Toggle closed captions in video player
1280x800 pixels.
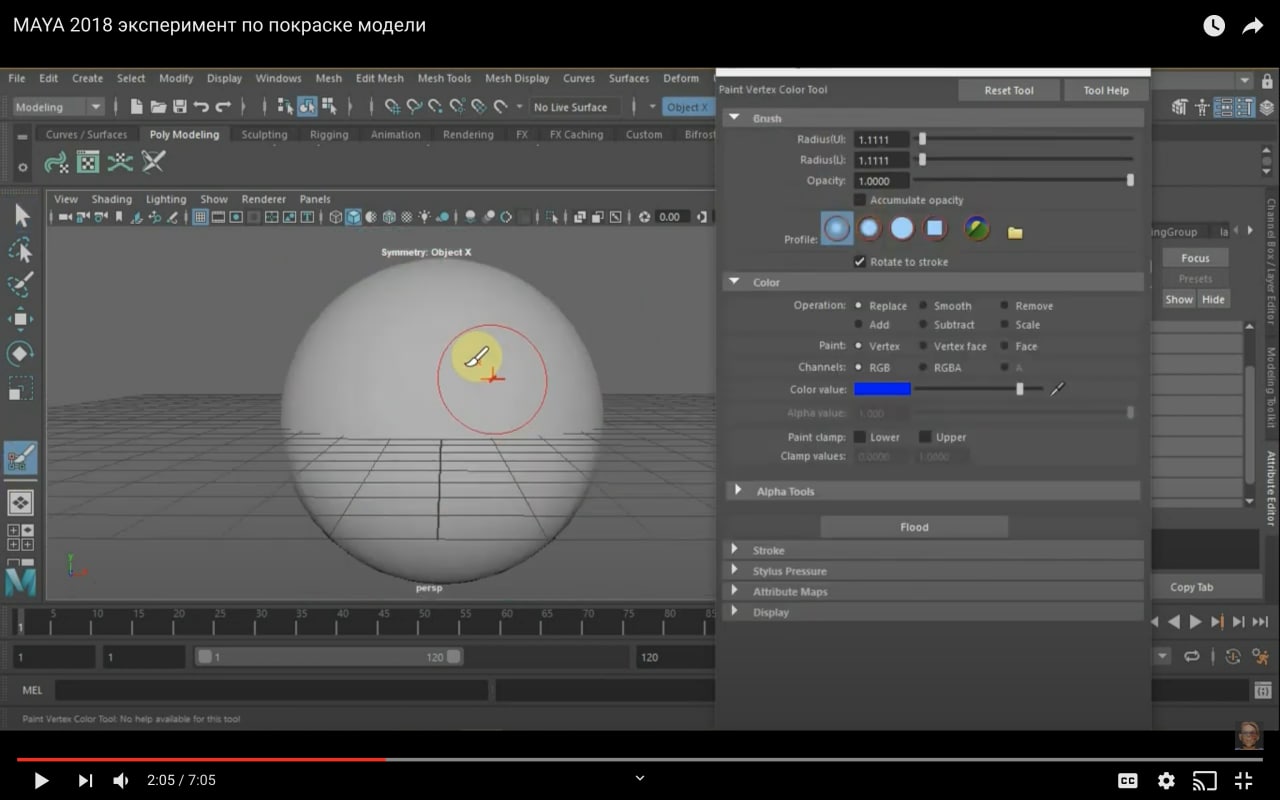point(1127,781)
